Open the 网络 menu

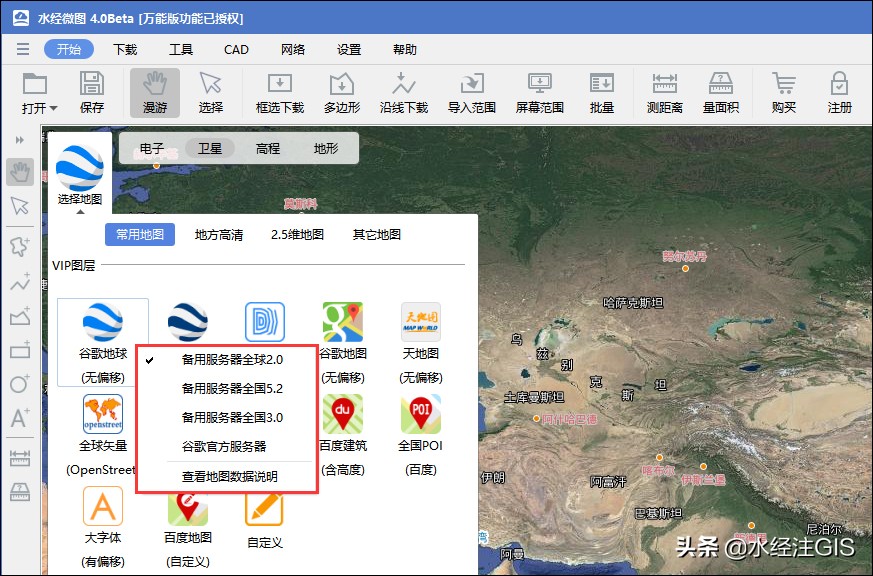coord(293,50)
